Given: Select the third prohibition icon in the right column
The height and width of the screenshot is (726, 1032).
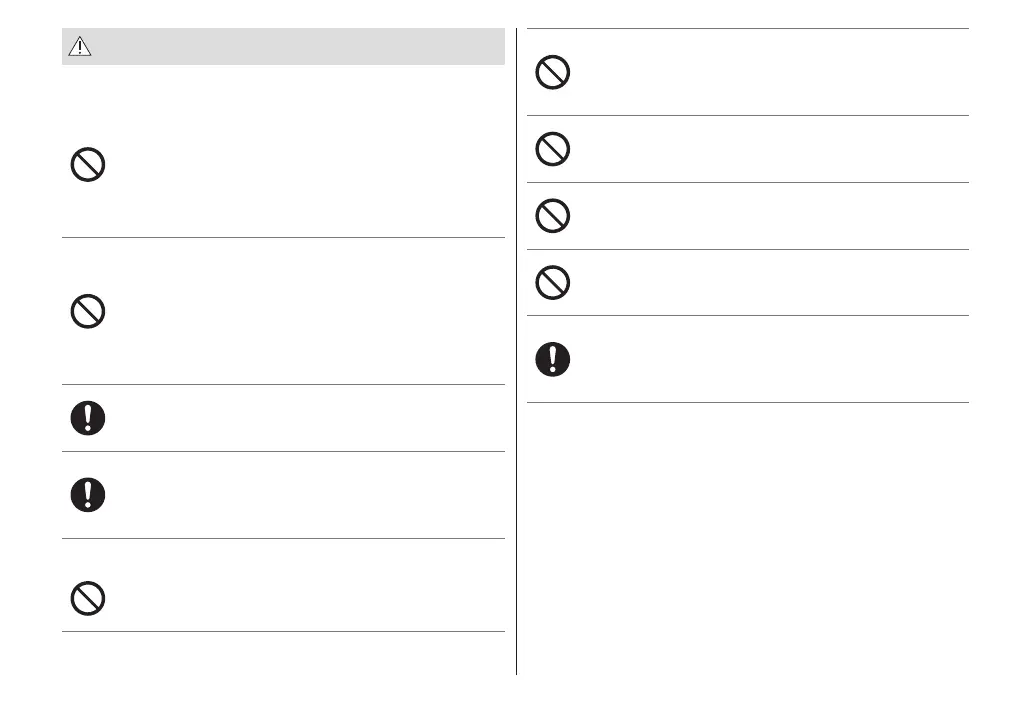Looking at the screenshot, I should click(552, 216).
